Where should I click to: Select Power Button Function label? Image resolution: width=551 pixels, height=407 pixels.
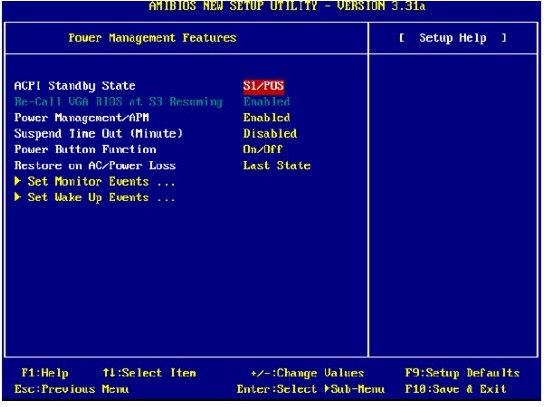[x=85, y=150]
